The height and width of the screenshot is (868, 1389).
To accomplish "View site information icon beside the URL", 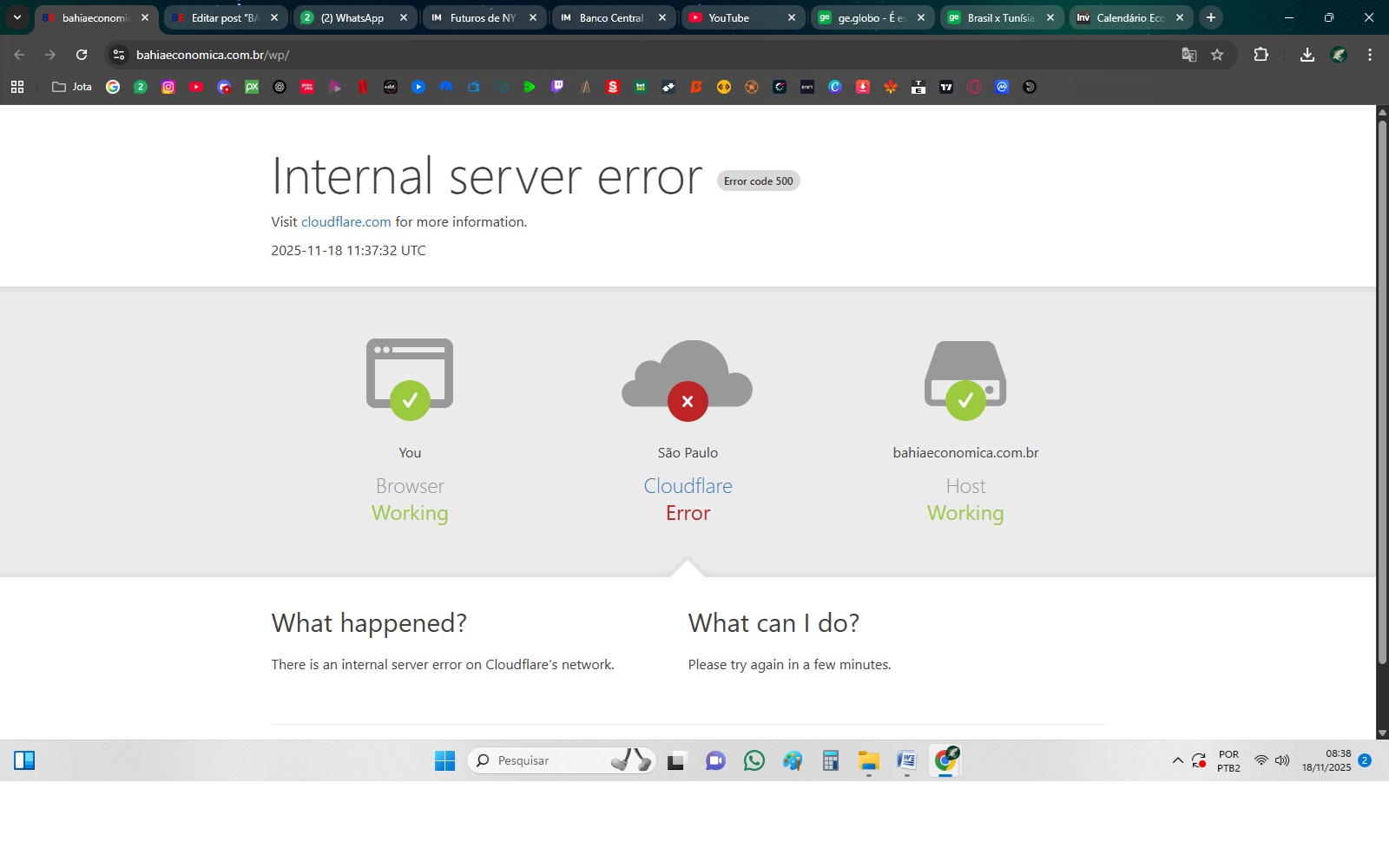I will pyautogui.click(x=119, y=55).
